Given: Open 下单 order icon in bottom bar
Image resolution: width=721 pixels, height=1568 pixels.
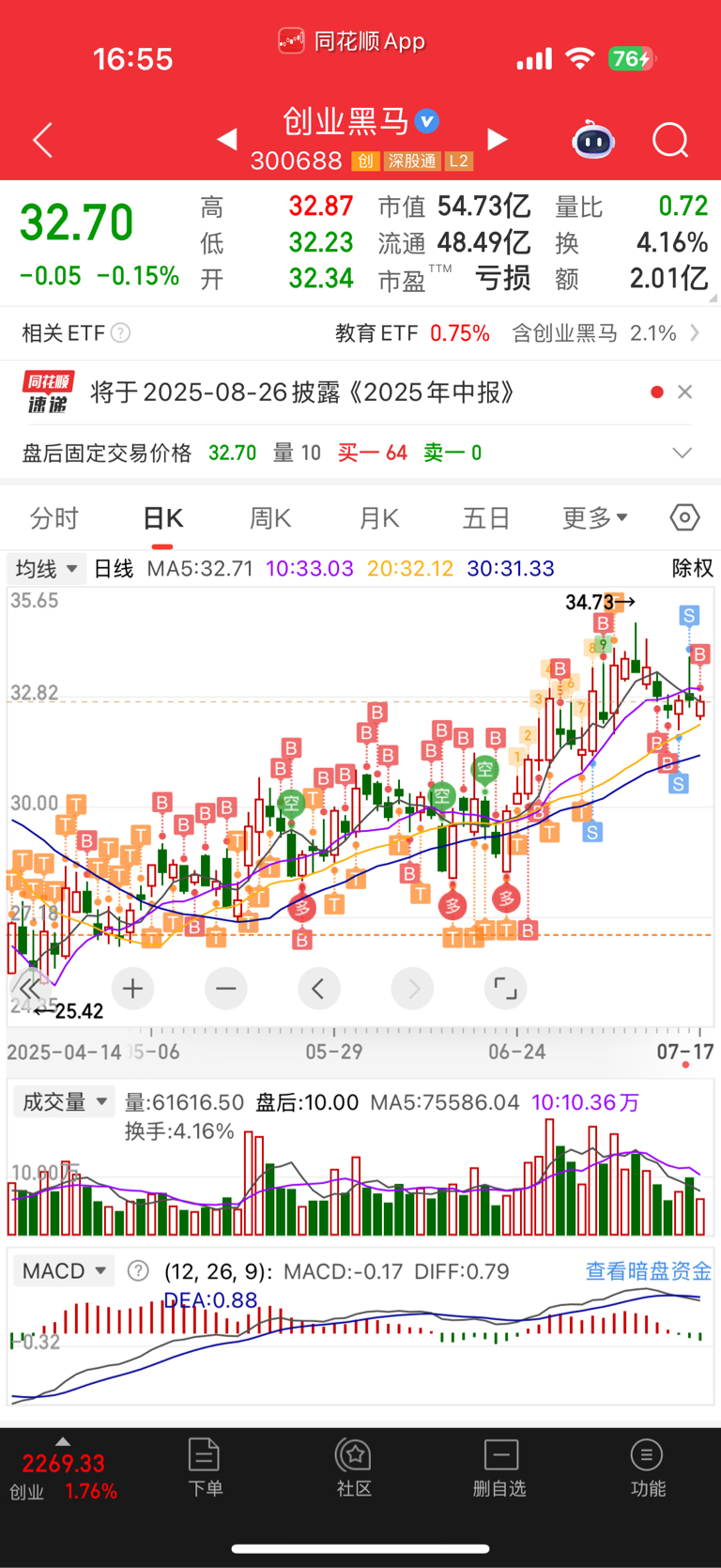Looking at the screenshot, I should coord(205,1468).
